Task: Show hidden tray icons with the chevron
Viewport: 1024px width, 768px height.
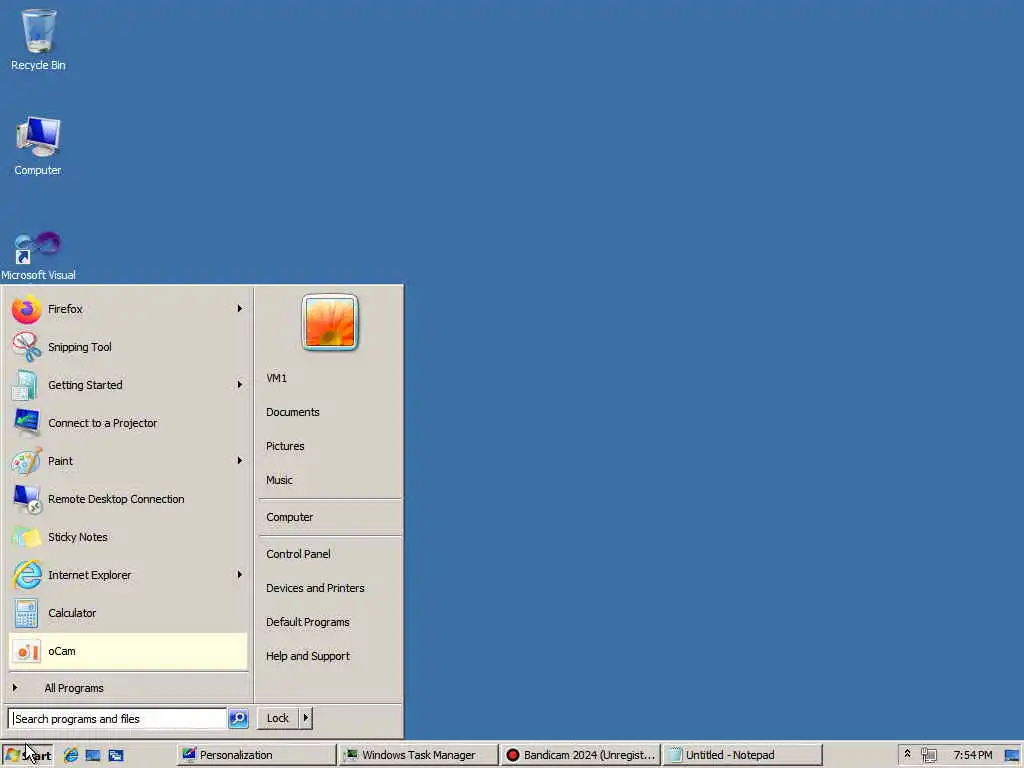Action: pyautogui.click(x=907, y=754)
